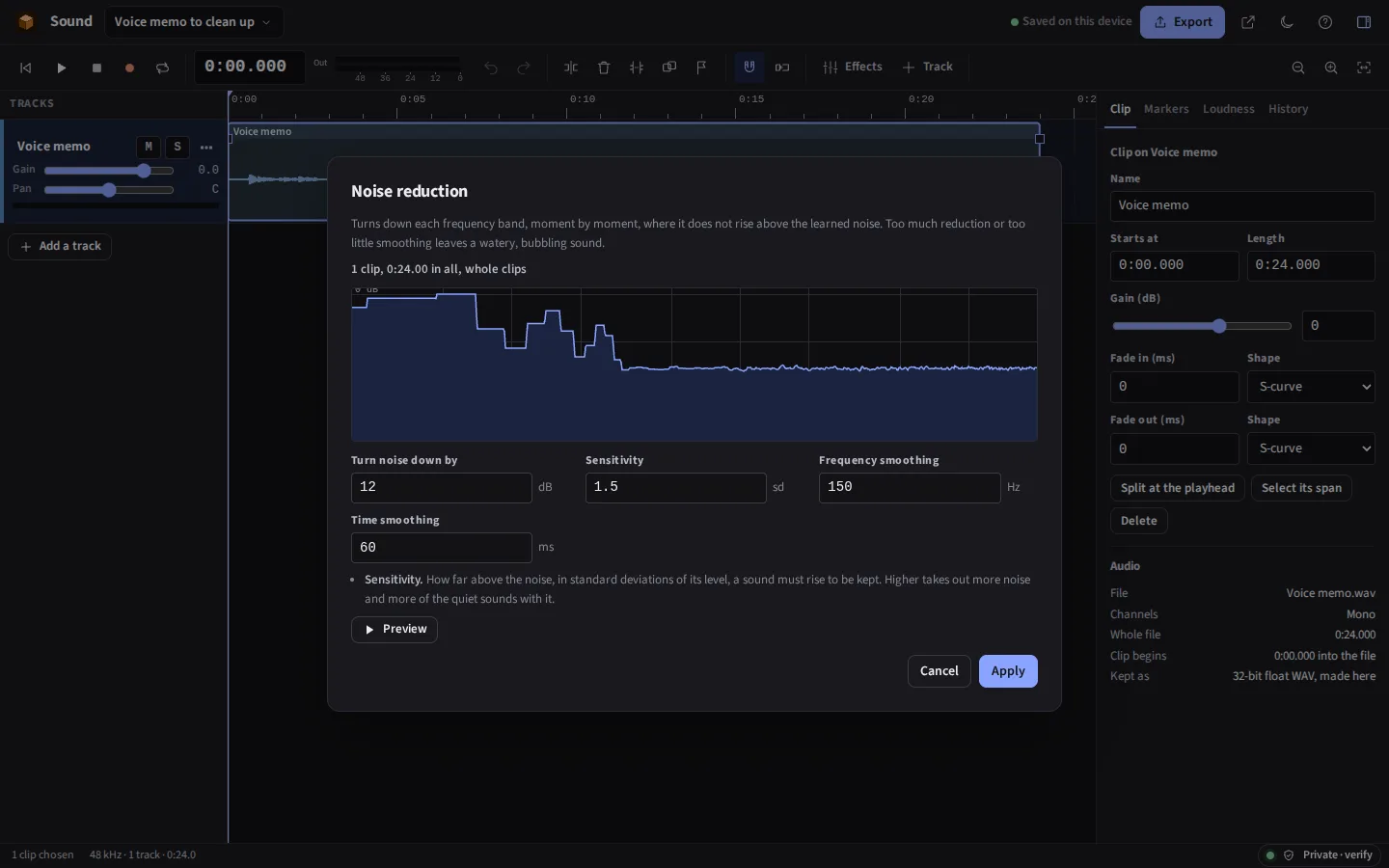Toggle snapping with the magnet icon
The image size is (1389, 868).
pos(749,68)
